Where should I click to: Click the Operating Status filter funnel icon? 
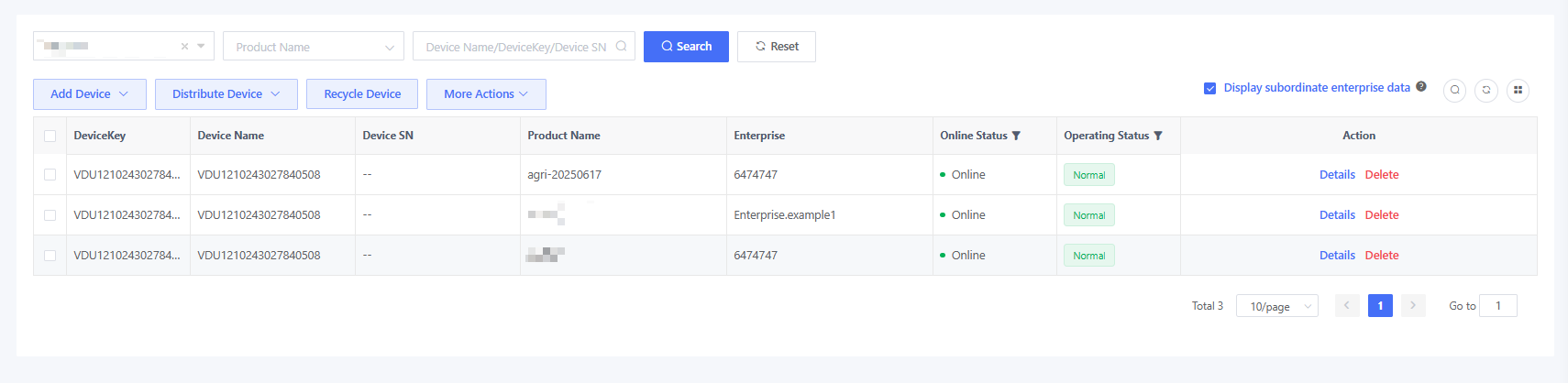pyautogui.click(x=1158, y=136)
